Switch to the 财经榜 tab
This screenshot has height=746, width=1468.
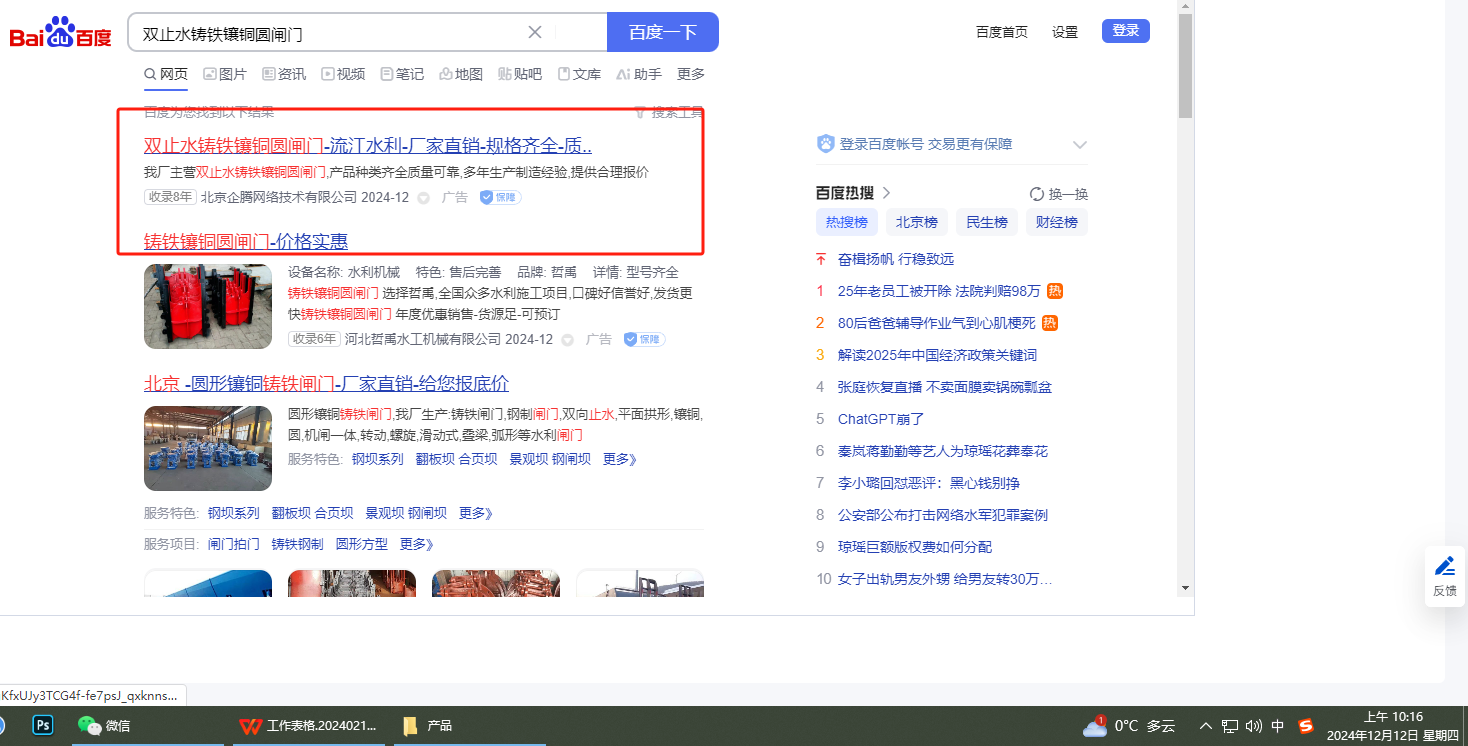tap(1057, 222)
